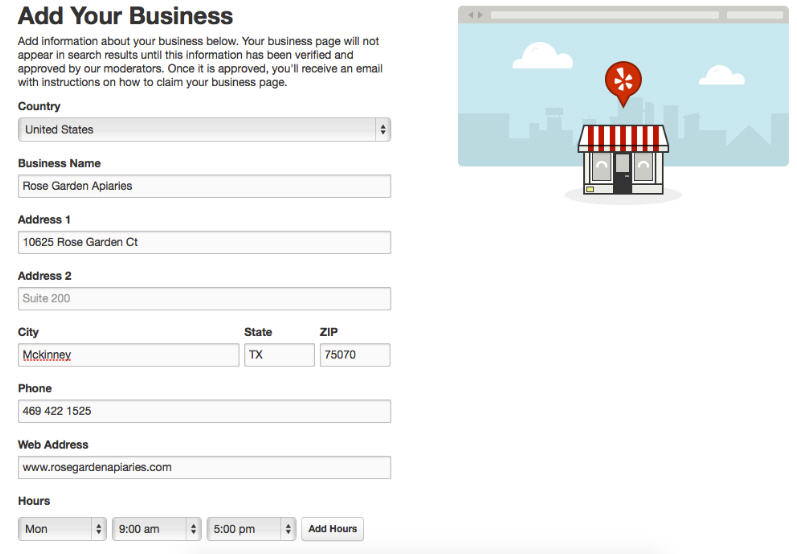
Task: Click the Address 2 label
Action: click(45, 276)
